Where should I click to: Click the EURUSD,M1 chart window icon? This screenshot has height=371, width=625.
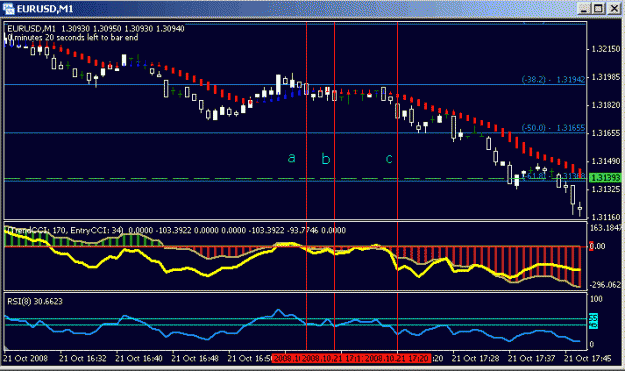click(8, 8)
